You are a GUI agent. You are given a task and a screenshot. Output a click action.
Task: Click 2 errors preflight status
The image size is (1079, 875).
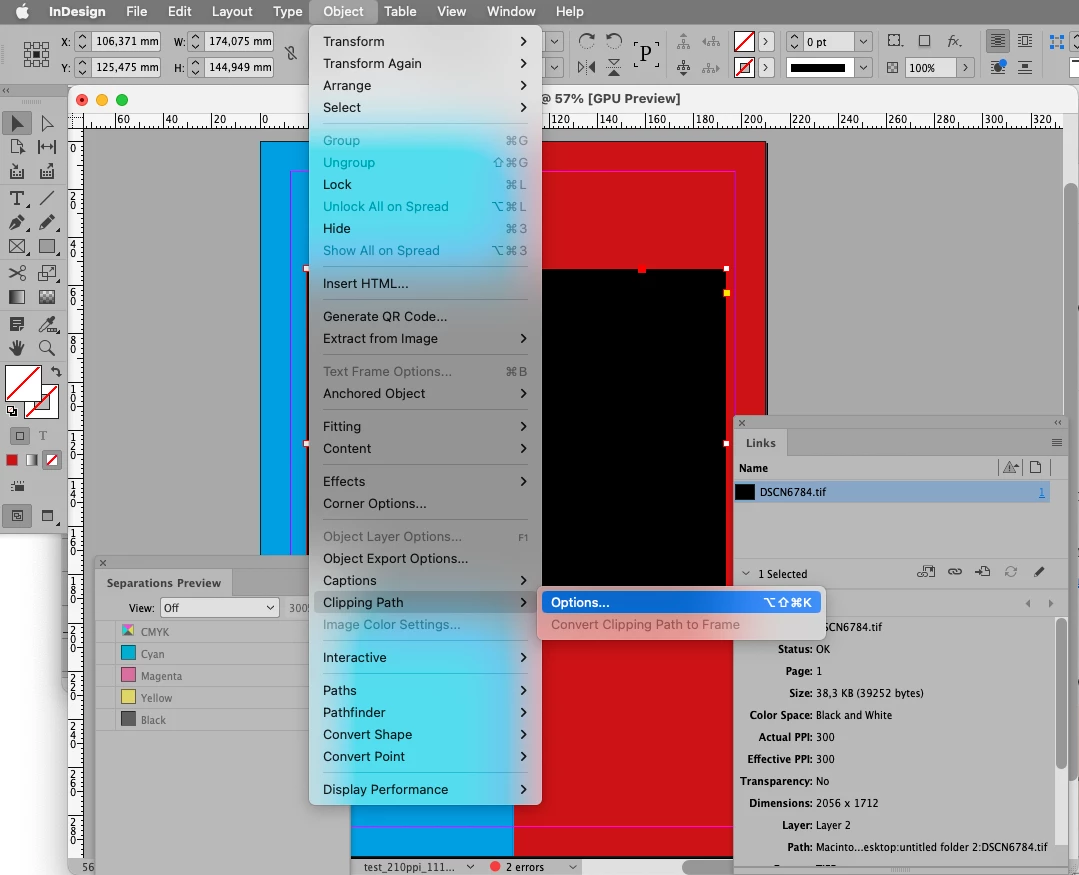[x=524, y=867]
